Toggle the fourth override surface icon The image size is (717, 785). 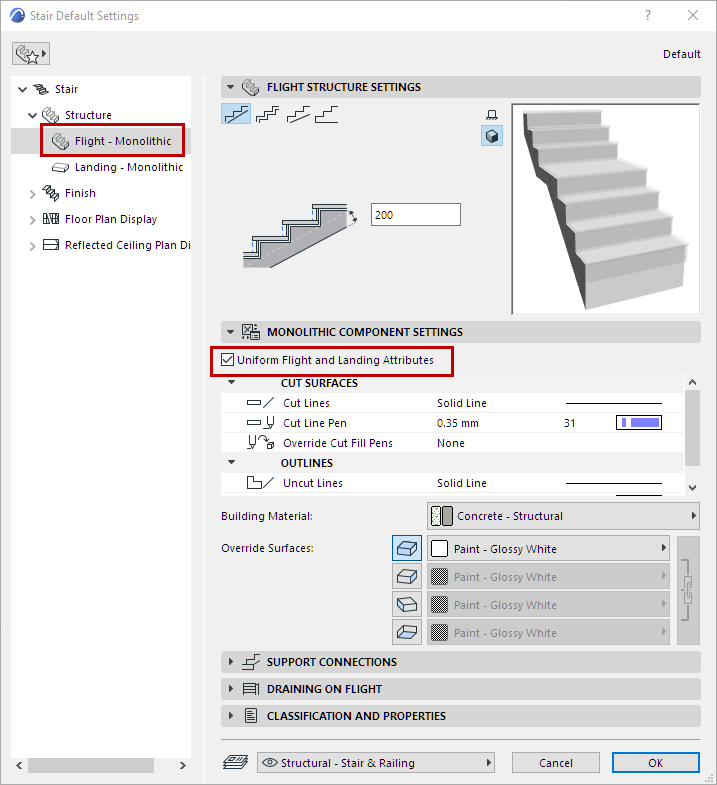tap(407, 632)
